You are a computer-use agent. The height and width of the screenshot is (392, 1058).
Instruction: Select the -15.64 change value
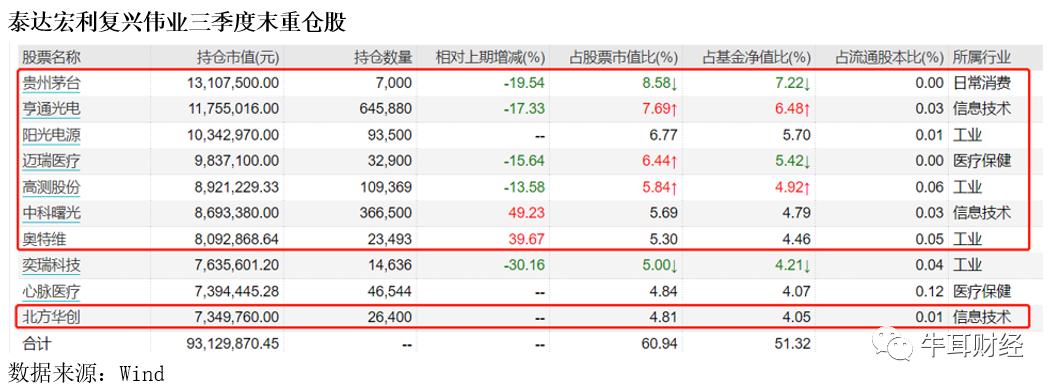pos(524,161)
